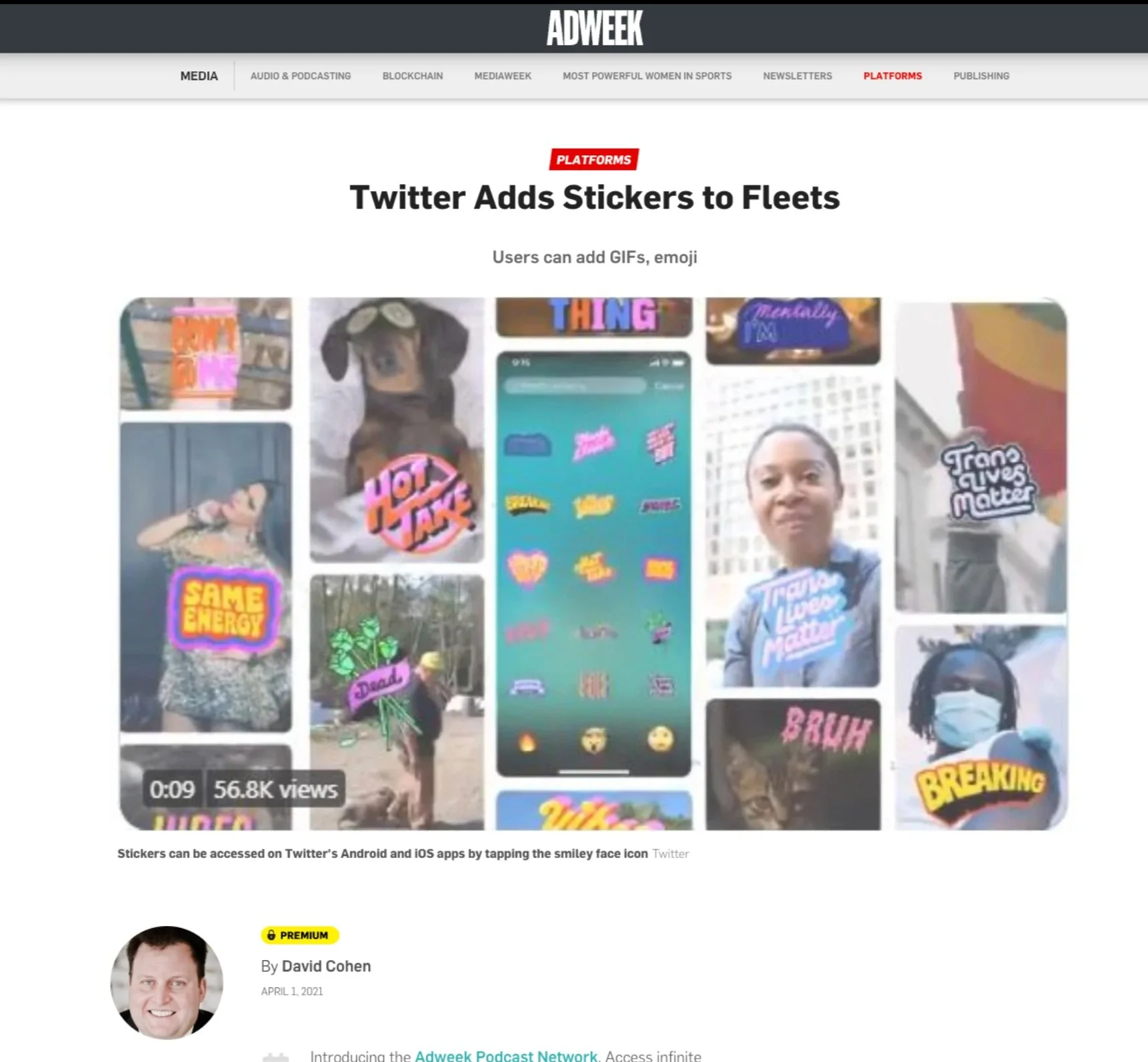The width and height of the screenshot is (1148, 1062).
Task: Select the red Platforms nav tab
Action: tap(893, 76)
